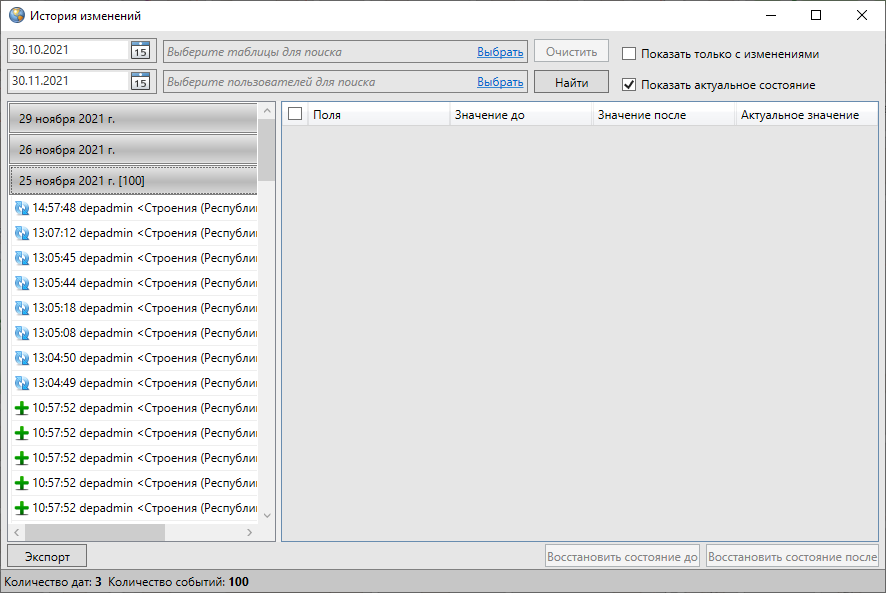
Task: Open calendar picker for start date 30.10.2021
Action: 140,51
